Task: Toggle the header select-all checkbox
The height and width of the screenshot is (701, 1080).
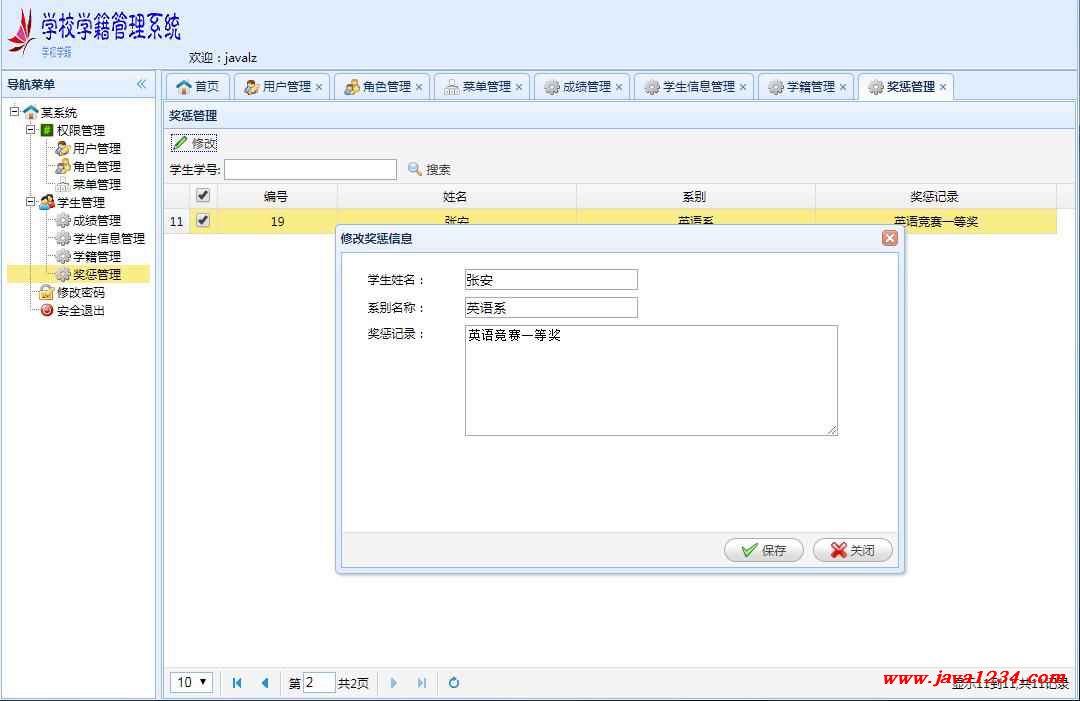Action: (x=203, y=196)
